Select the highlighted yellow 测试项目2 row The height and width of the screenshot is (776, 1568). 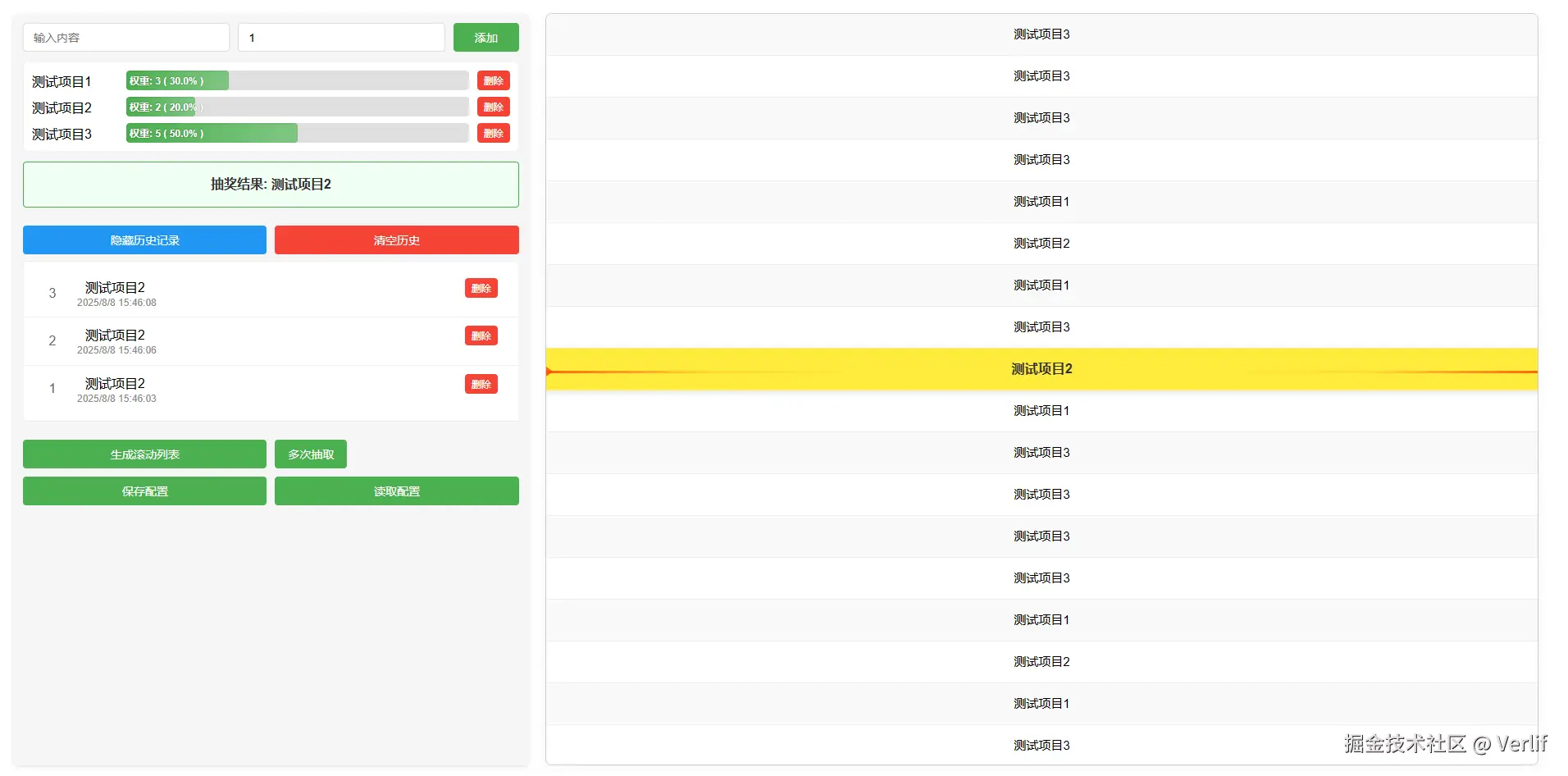pyautogui.click(x=1042, y=369)
